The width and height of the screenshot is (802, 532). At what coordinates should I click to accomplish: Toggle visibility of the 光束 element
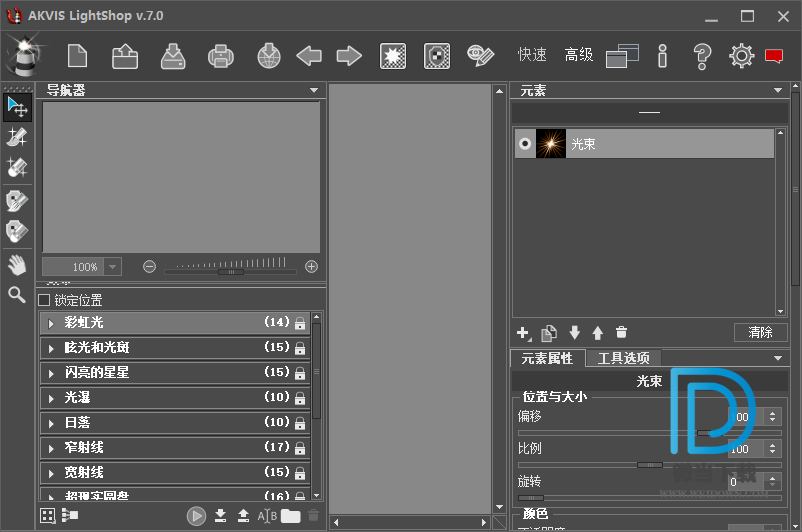click(x=524, y=144)
